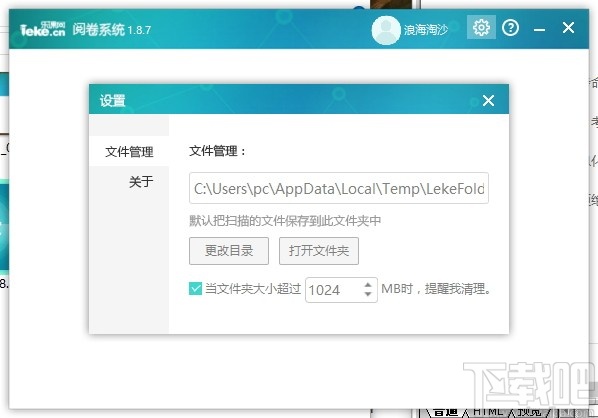Viewport: 598px width, 418px height.
Task: Click the 文件管理： heading label
Action: point(217,151)
